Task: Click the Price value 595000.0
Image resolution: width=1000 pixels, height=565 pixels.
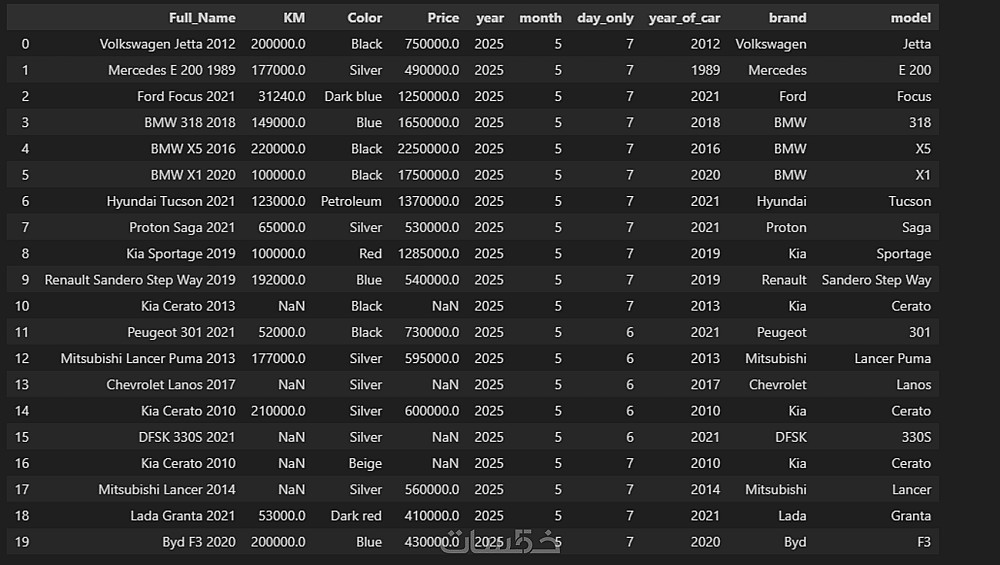Action: coord(432,358)
